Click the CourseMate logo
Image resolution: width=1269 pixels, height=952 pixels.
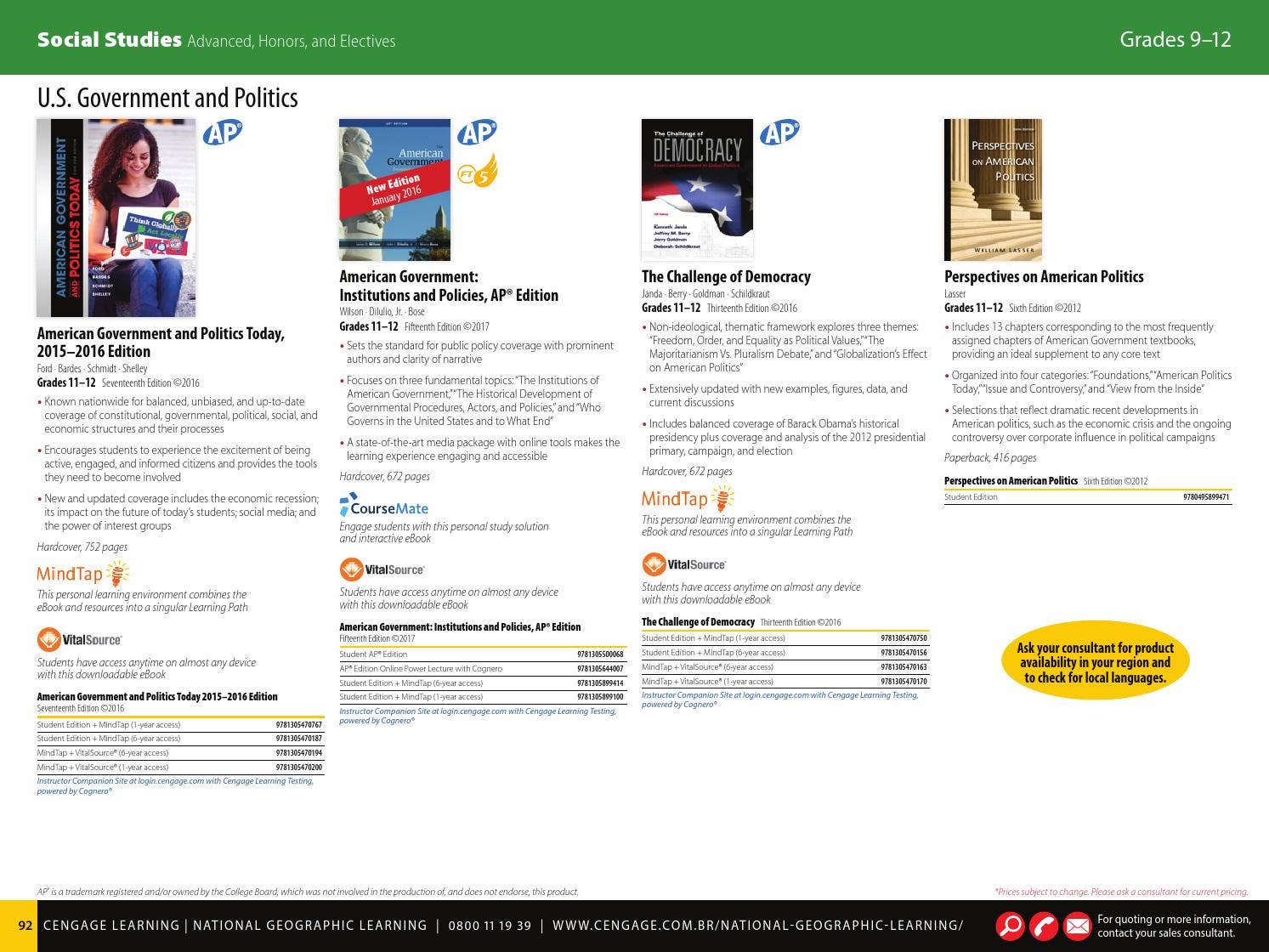(x=384, y=507)
